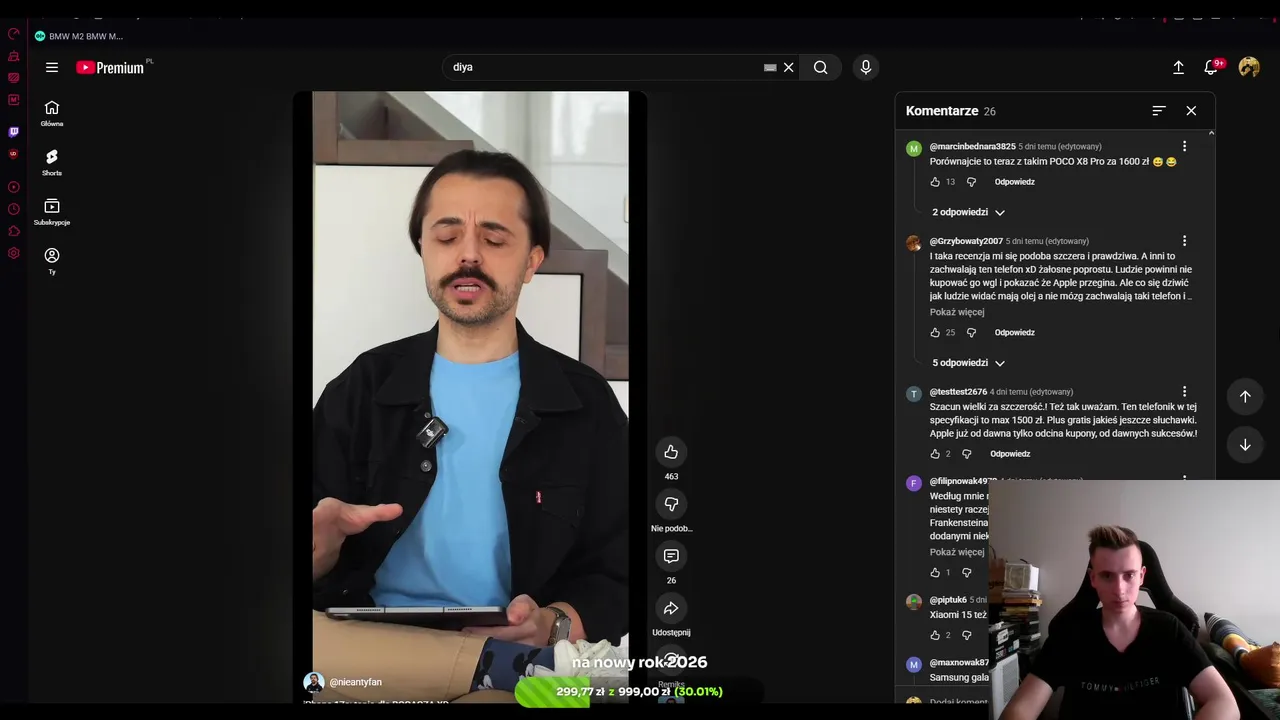Reply to @Grzybowaty2007 via Odpowiedz
Viewport: 1280px width, 720px height.
(1014, 333)
